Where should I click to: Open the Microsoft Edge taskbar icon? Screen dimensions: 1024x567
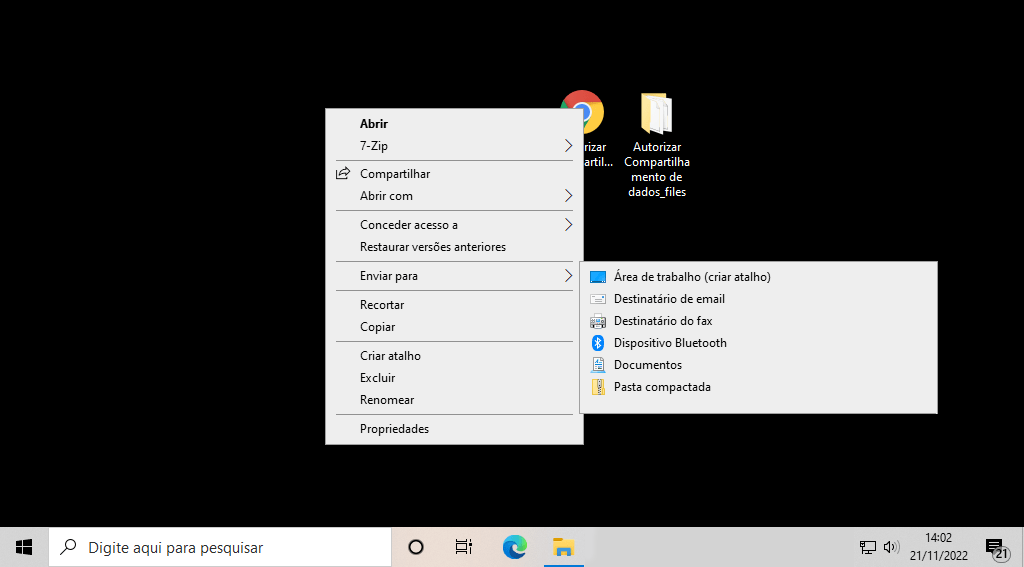click(x=514, y=547)
